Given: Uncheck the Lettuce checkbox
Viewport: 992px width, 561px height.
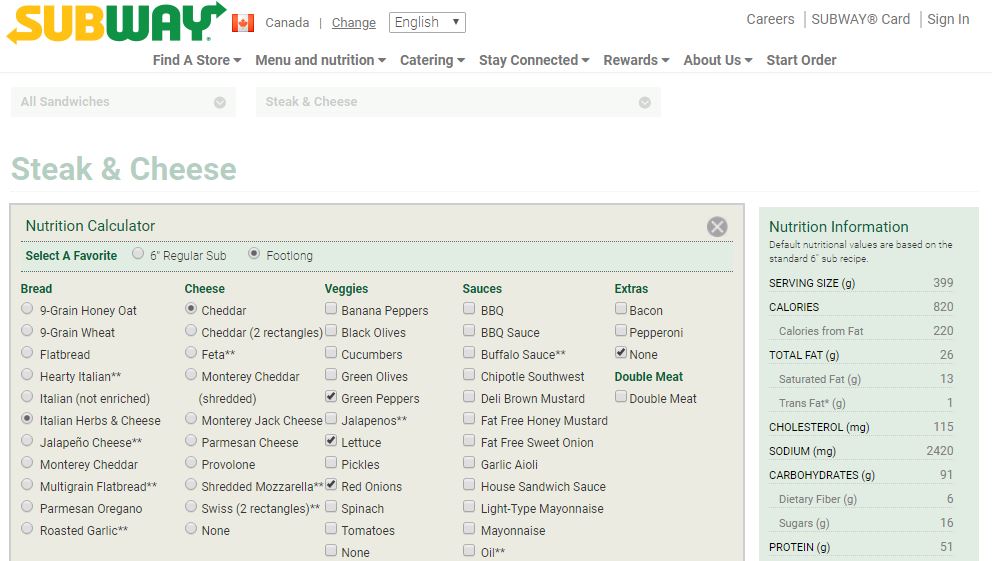Looking at the screenshot, I should pyautogui.click(x=331, y=441).
